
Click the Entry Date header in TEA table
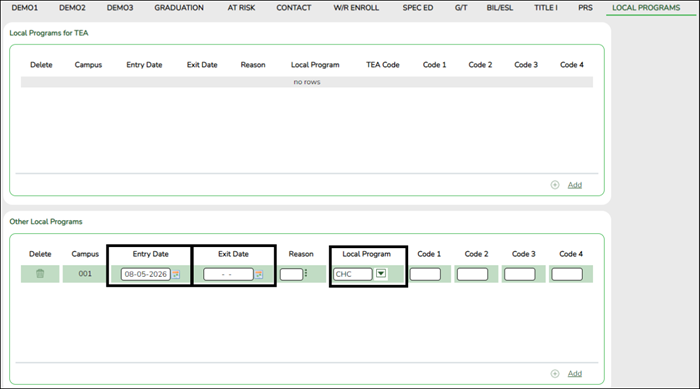[x=144, y=65]
